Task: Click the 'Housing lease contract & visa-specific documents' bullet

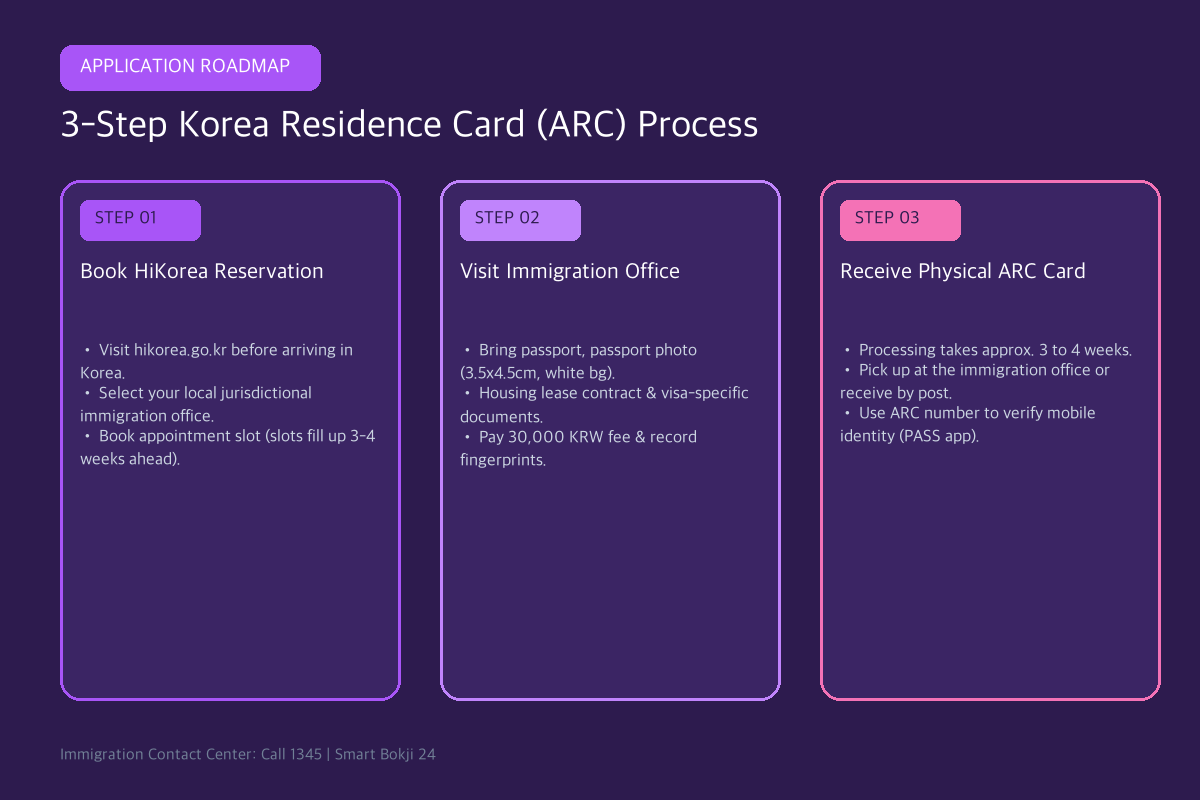Action: (604, 404)
